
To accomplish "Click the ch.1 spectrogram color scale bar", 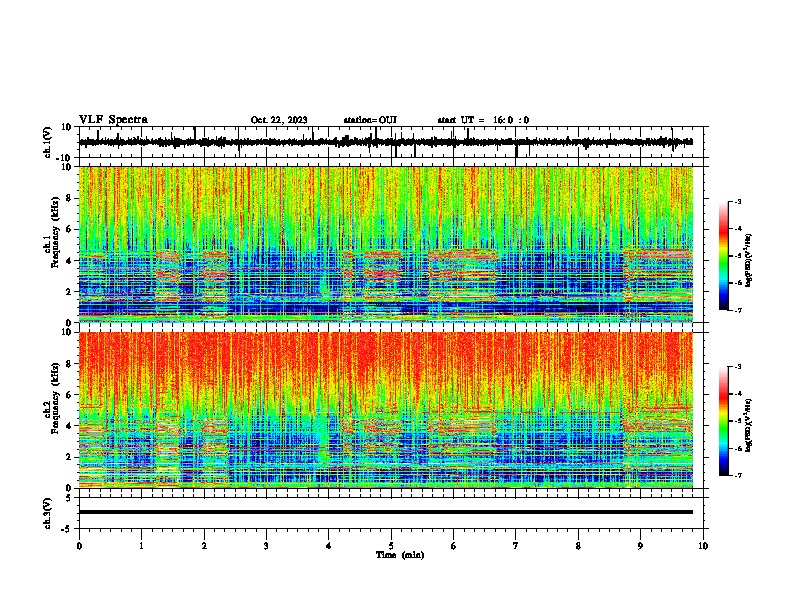I will 724,256.
